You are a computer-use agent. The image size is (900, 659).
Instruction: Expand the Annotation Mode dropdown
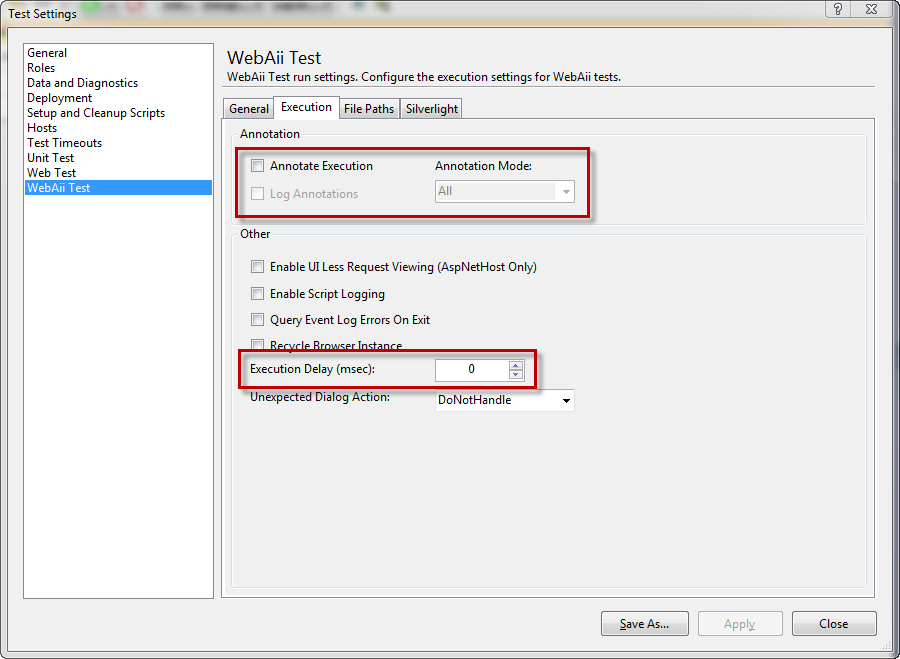[x=566, y=191]
